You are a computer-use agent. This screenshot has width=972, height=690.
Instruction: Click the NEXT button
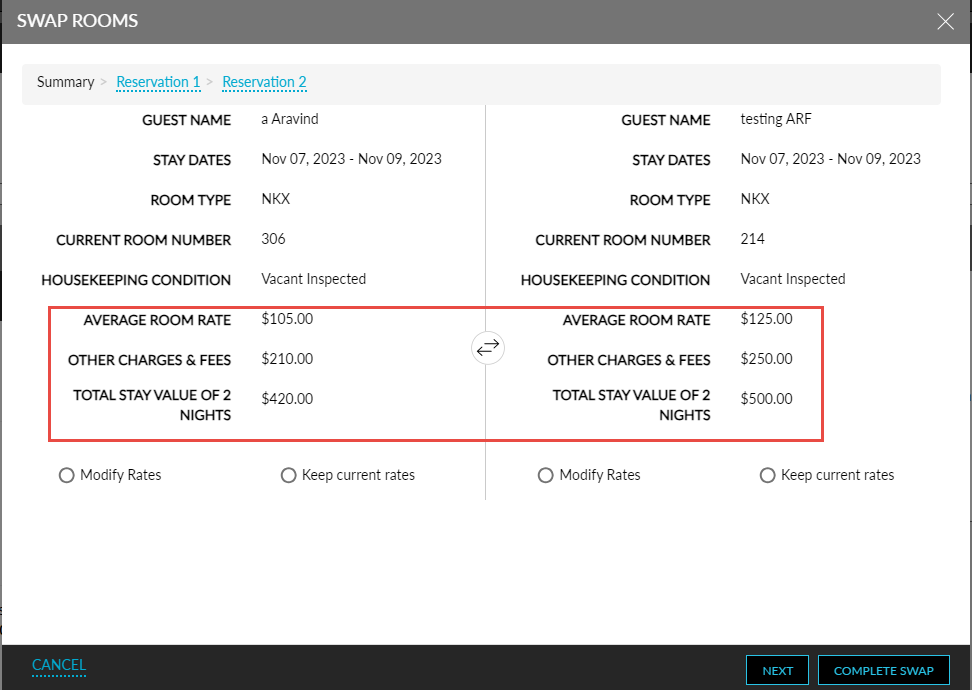coord(777,670)
